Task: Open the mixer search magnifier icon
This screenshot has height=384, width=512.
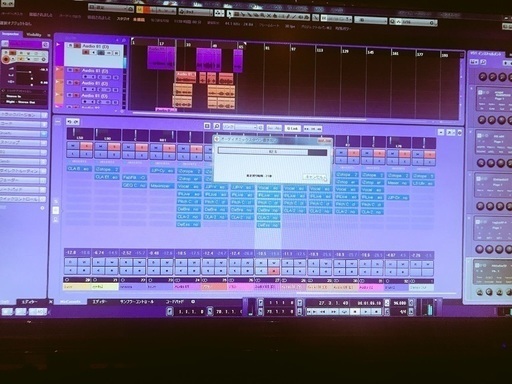Action: pos(217,126)
